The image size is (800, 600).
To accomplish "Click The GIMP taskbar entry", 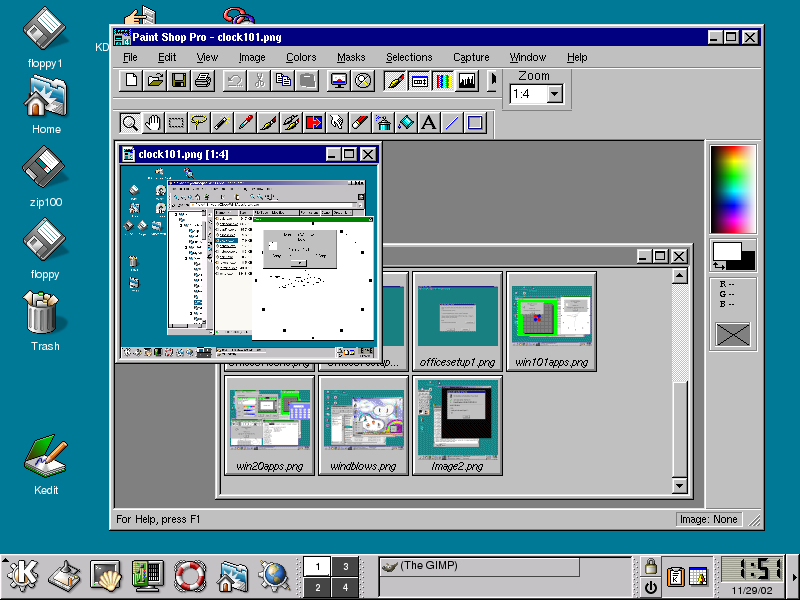I will 479,566.
